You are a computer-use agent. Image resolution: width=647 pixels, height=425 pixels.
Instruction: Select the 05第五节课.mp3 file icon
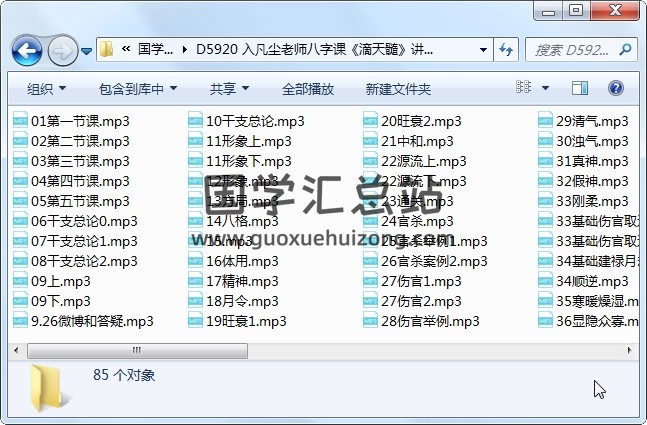tap(20, 201)
